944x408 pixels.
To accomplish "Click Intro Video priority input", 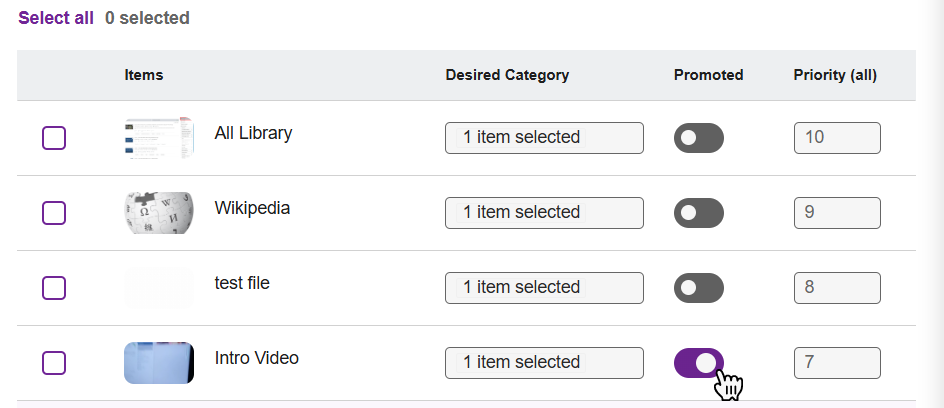I will coord(836,362).
